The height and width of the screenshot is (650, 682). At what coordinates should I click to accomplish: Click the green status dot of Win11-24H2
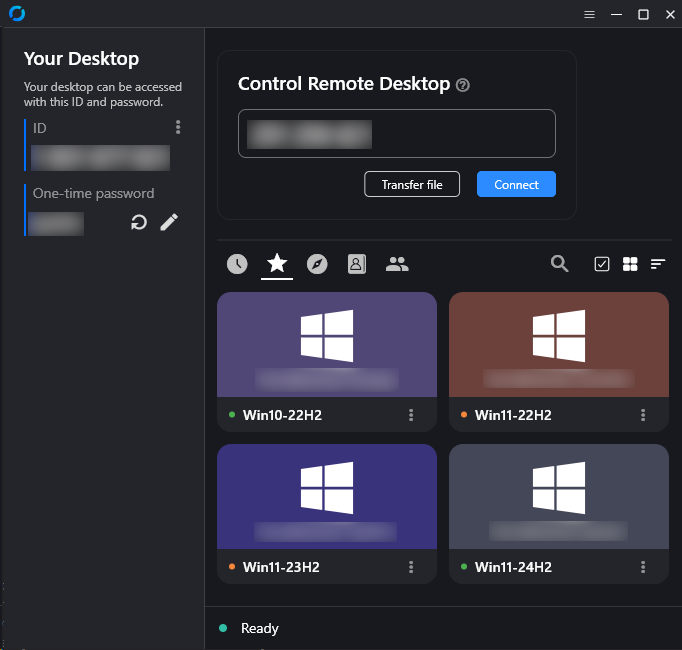464,566
